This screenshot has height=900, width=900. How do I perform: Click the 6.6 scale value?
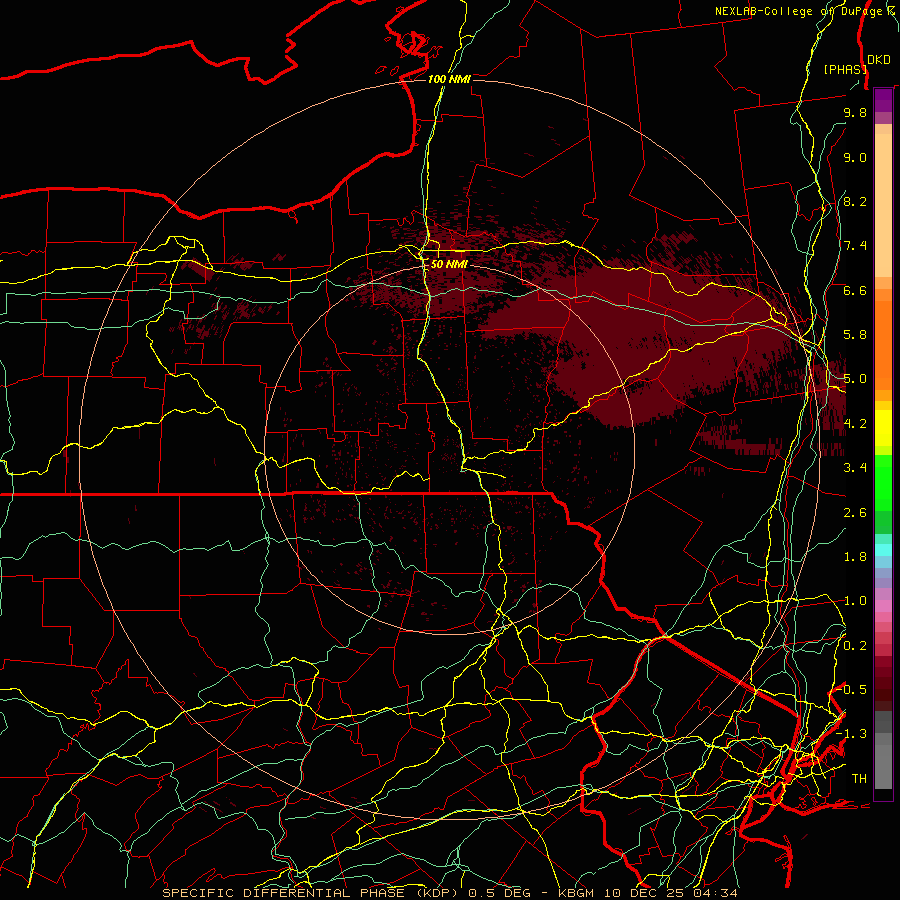(855, 290)
